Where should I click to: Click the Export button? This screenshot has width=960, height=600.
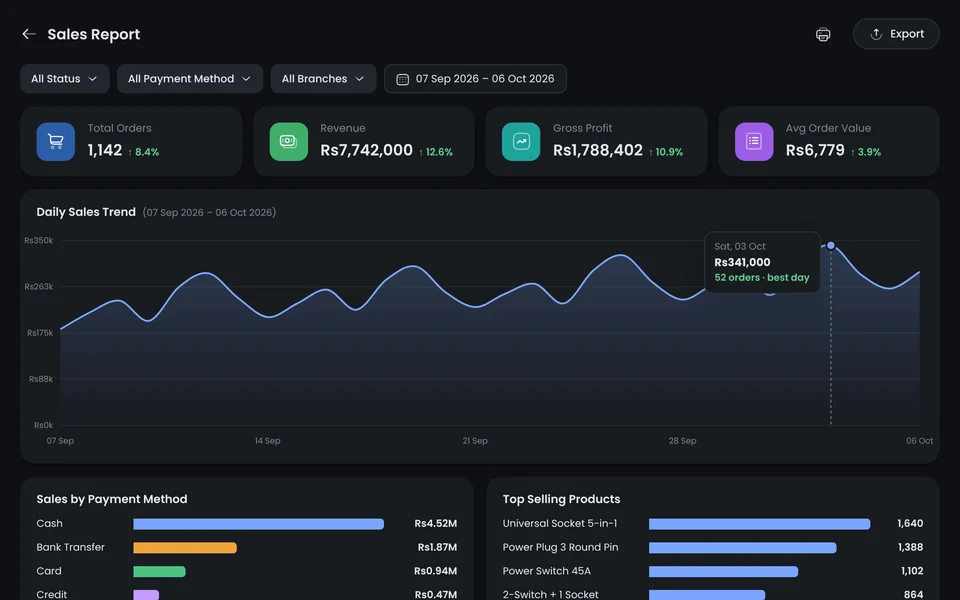coord(896,34)
